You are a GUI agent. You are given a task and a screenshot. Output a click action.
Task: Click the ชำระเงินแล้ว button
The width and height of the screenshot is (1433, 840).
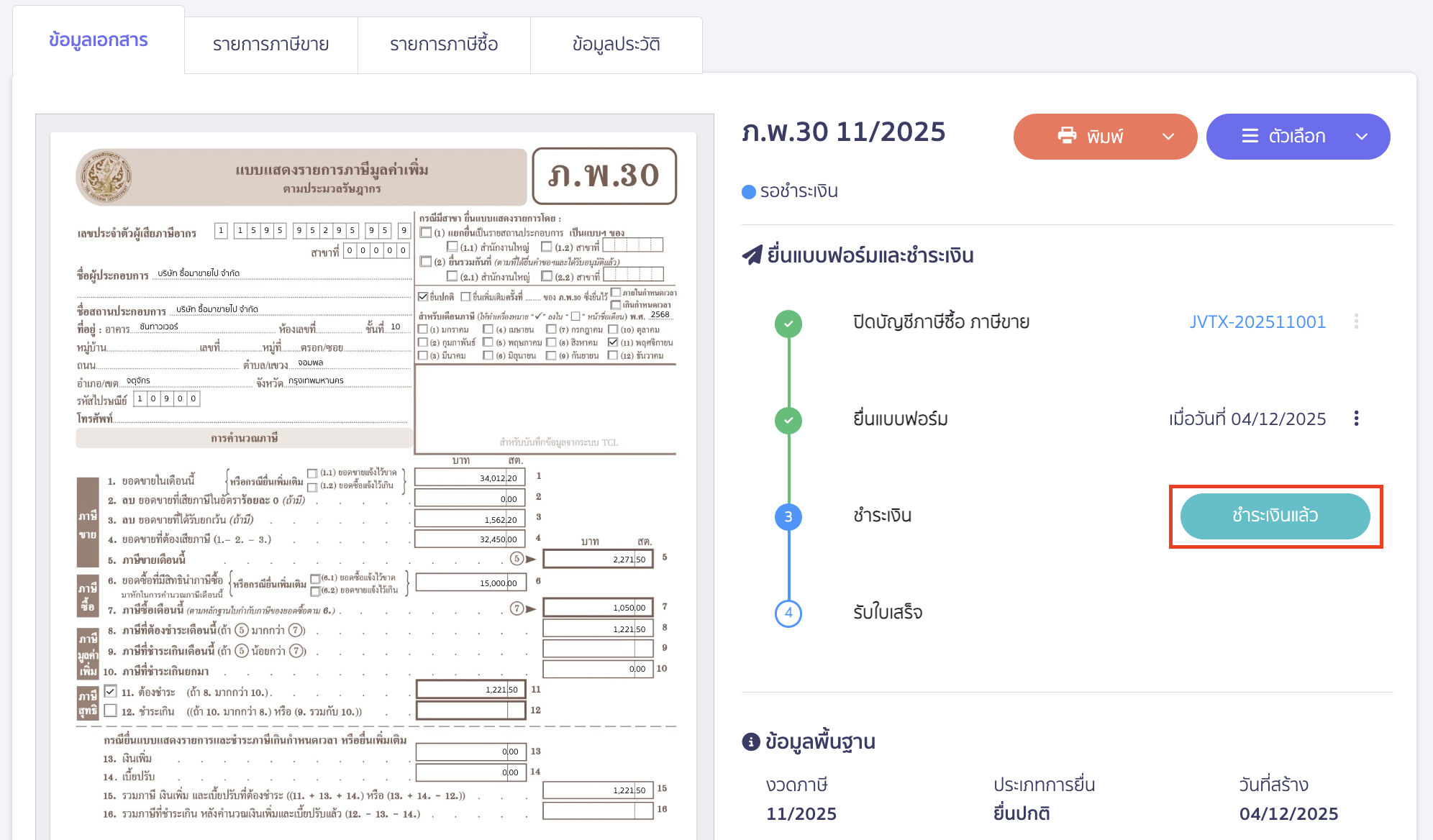pos(1275,516)
